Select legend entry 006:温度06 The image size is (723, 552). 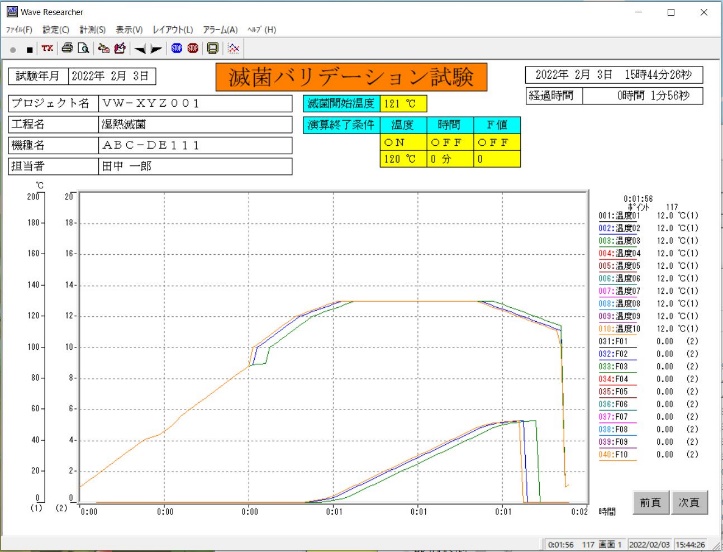[x=619, y=279]
